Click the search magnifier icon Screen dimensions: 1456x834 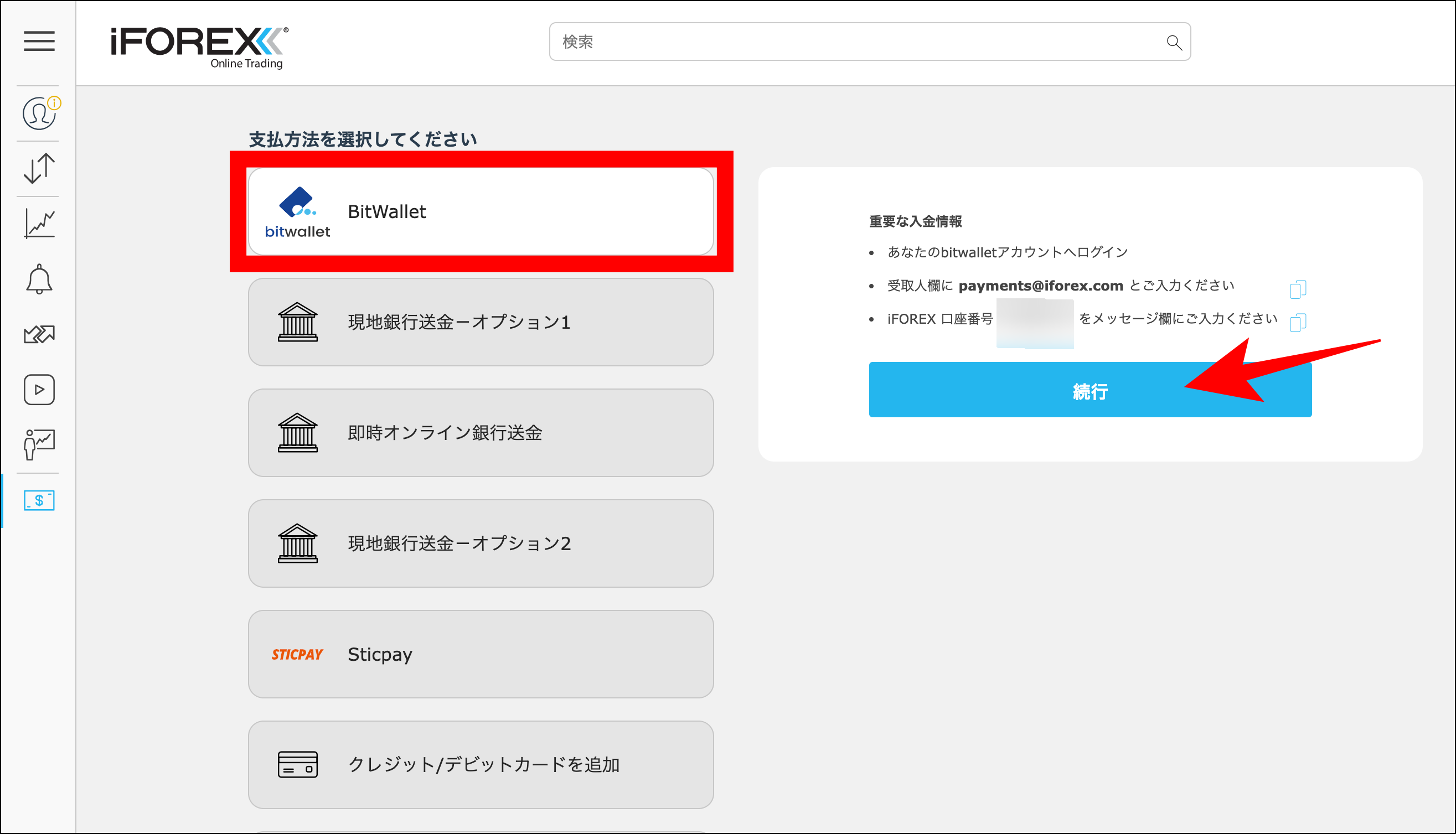[x=1174, y=42]
